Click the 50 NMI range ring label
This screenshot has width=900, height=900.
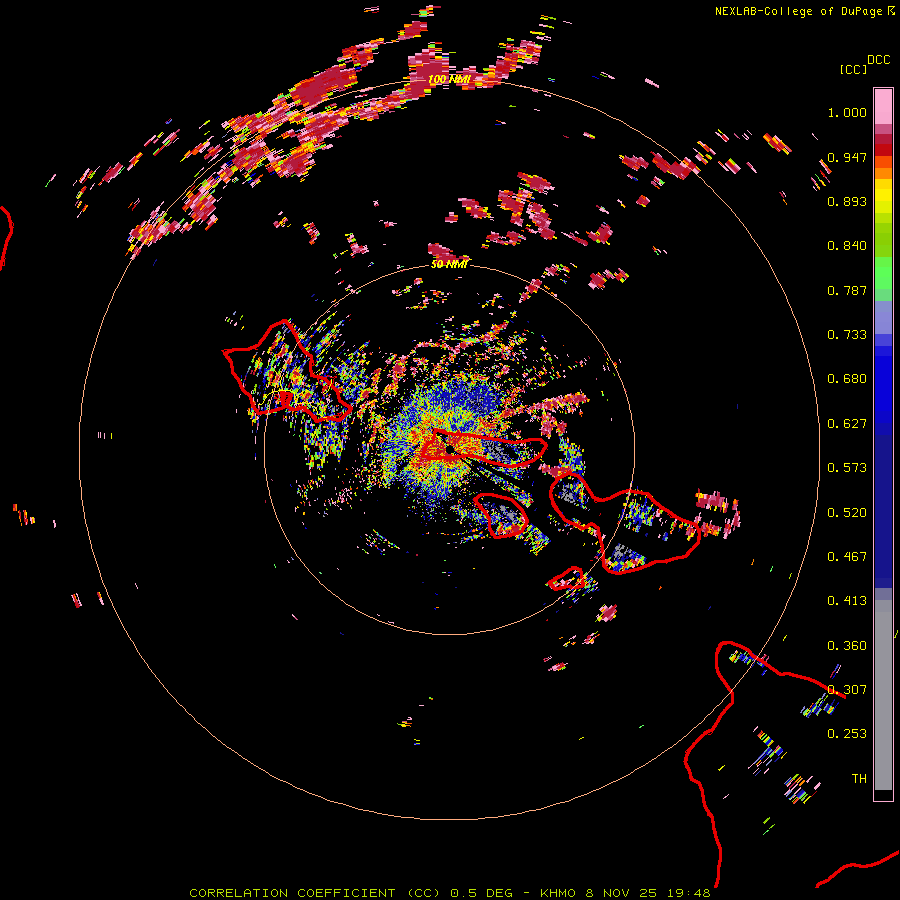pyautogui.click(x=449, y=264)
